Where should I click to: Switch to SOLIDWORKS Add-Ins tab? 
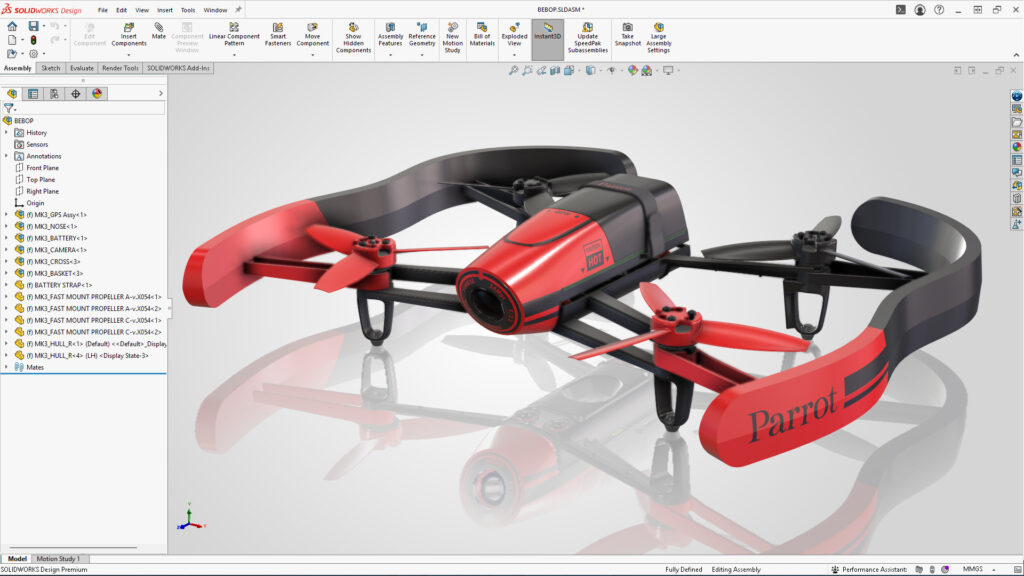click(178, 68)
